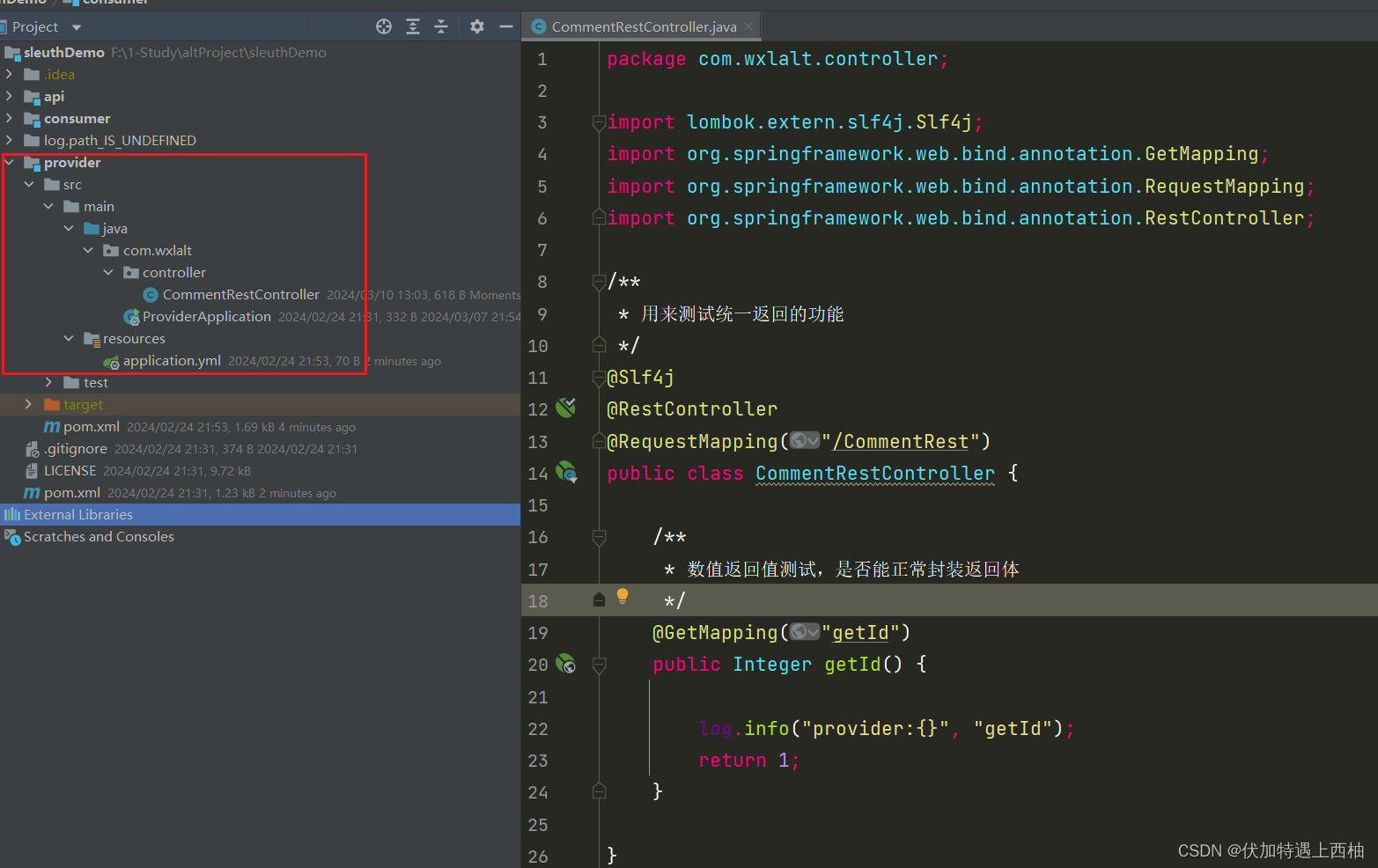Screen dimensions: 1378x868
Task: Select the External Libraries entry
Action: [77, 514]
